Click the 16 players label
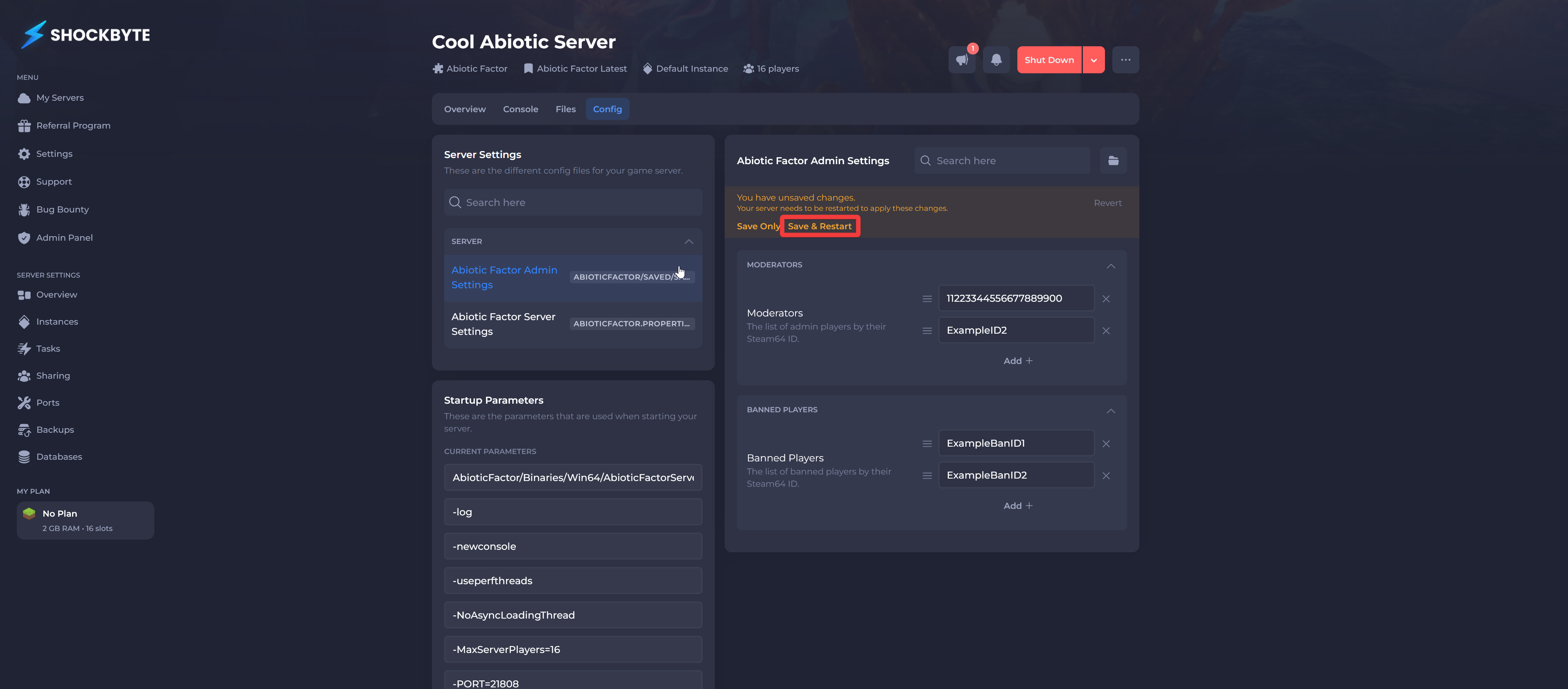Screen dimensions: 1568x689 coord(771,69)
